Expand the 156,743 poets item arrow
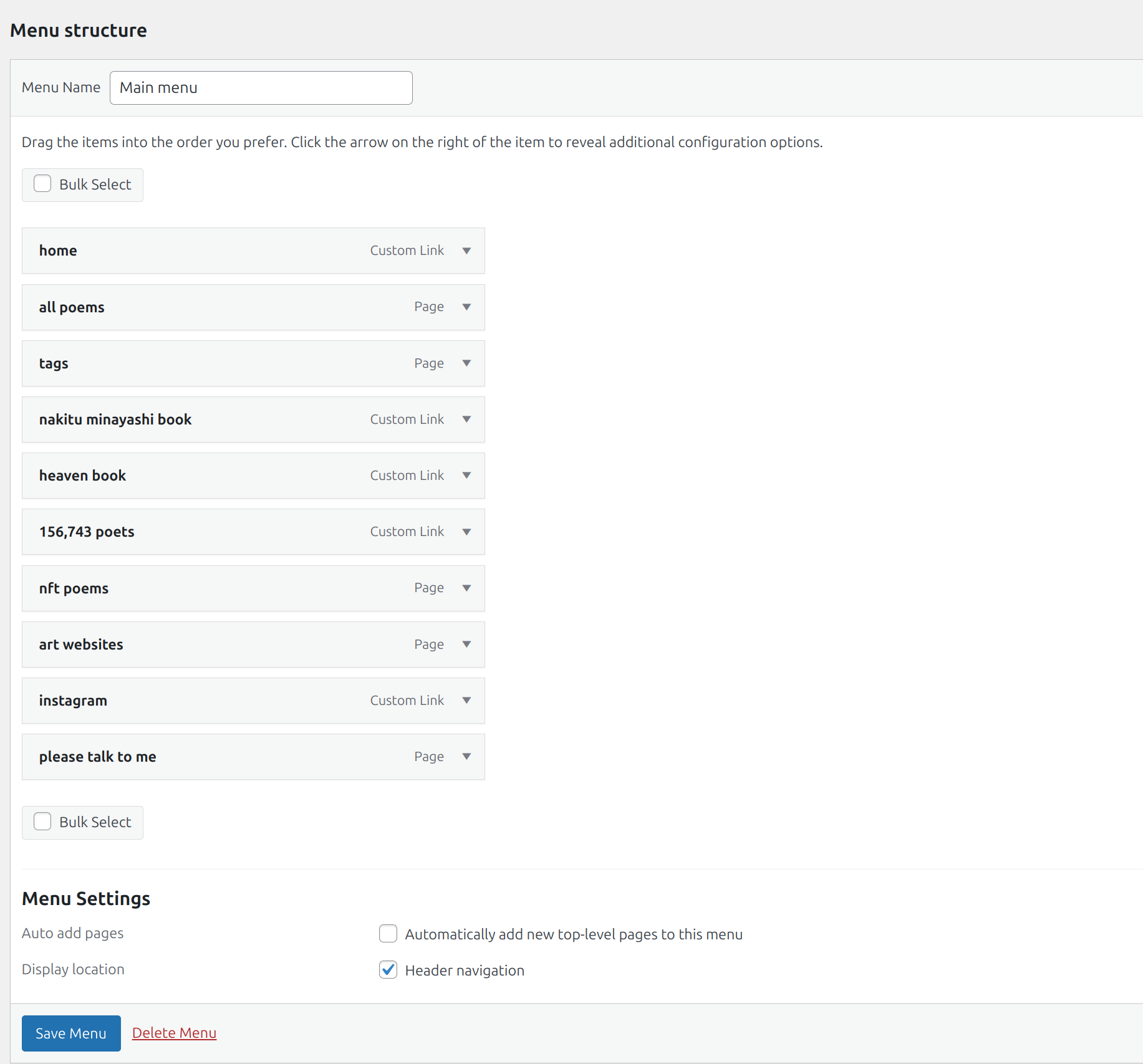The image size is (1143, 1064). pyautogui.click(x=466, y=532)
